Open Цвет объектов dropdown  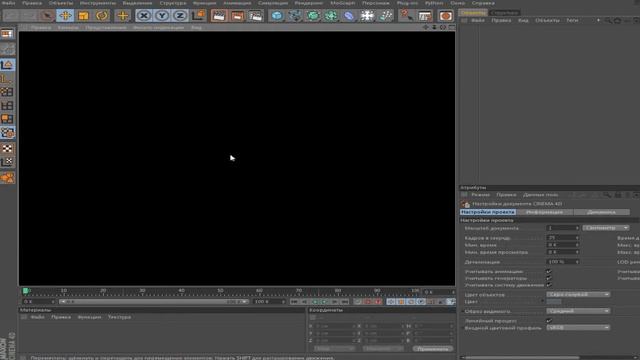click(578, 294)
